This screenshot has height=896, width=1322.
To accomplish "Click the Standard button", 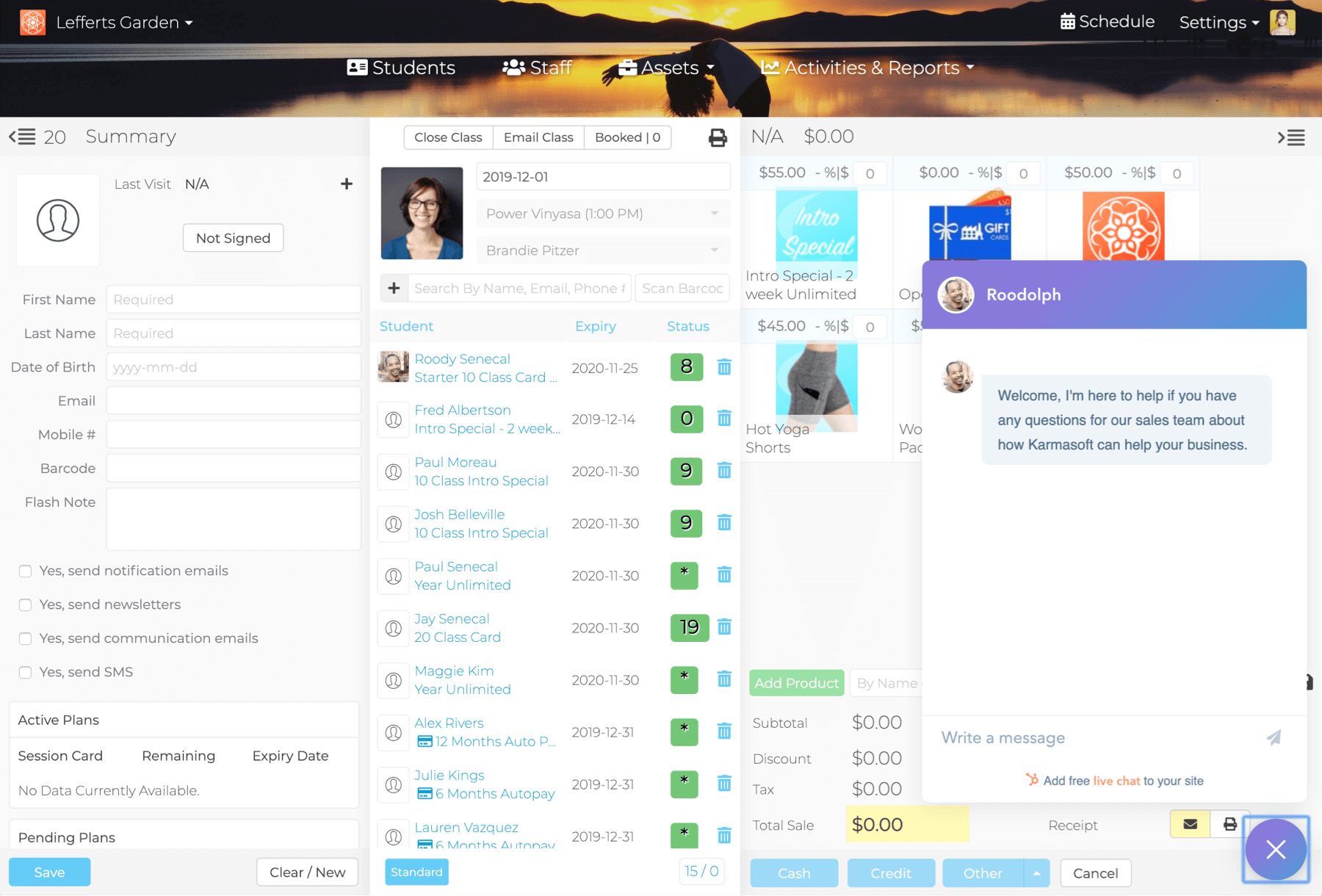I will 416,872.
